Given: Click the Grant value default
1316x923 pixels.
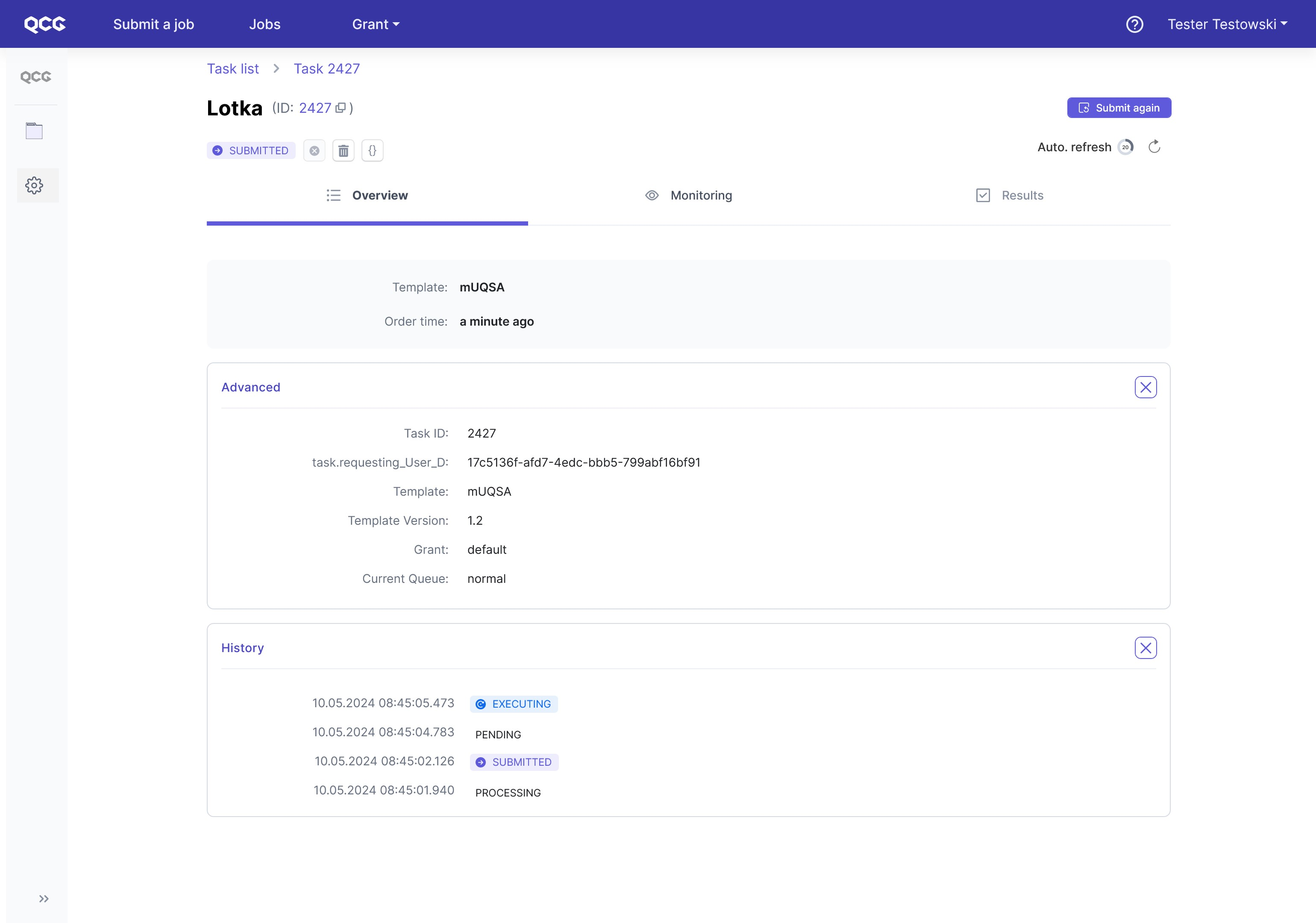Looking at the screenshot, I should coord(487,550).
